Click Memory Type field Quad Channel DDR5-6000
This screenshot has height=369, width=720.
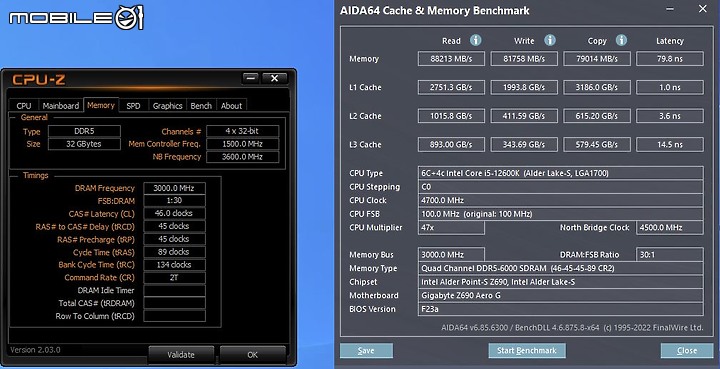(561, 268)
